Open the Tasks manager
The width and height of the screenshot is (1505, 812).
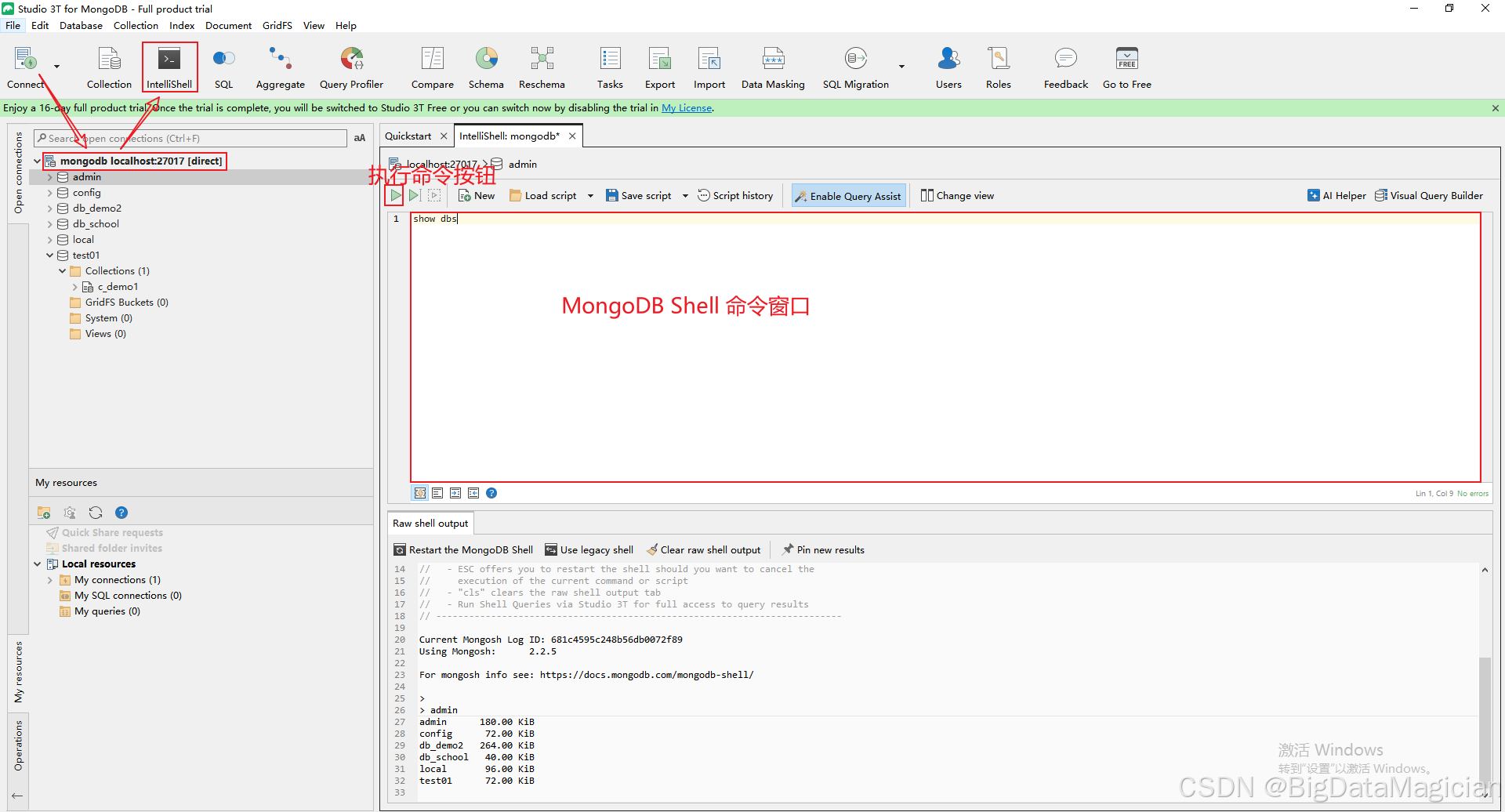(610, 67)
